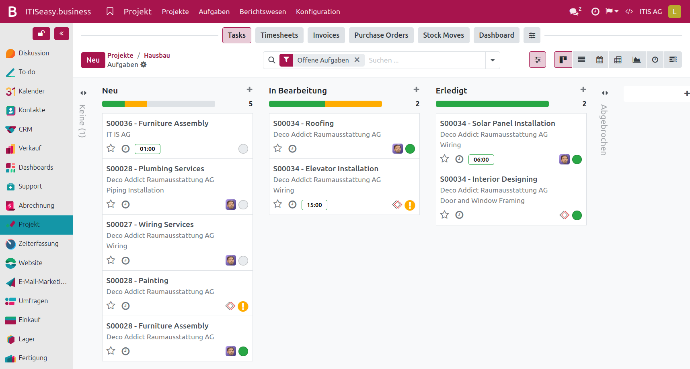Open the conversations chat icon in header
This screenshot has height=369, width=690.
tap(575, 11)
